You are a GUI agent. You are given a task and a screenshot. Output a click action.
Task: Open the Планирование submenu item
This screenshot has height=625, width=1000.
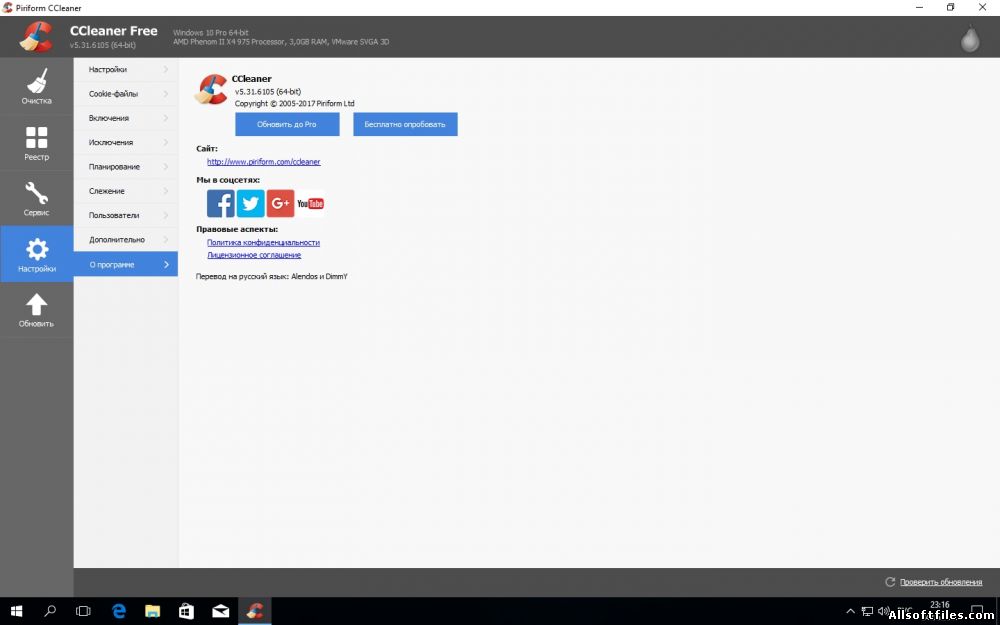[126, 166]
